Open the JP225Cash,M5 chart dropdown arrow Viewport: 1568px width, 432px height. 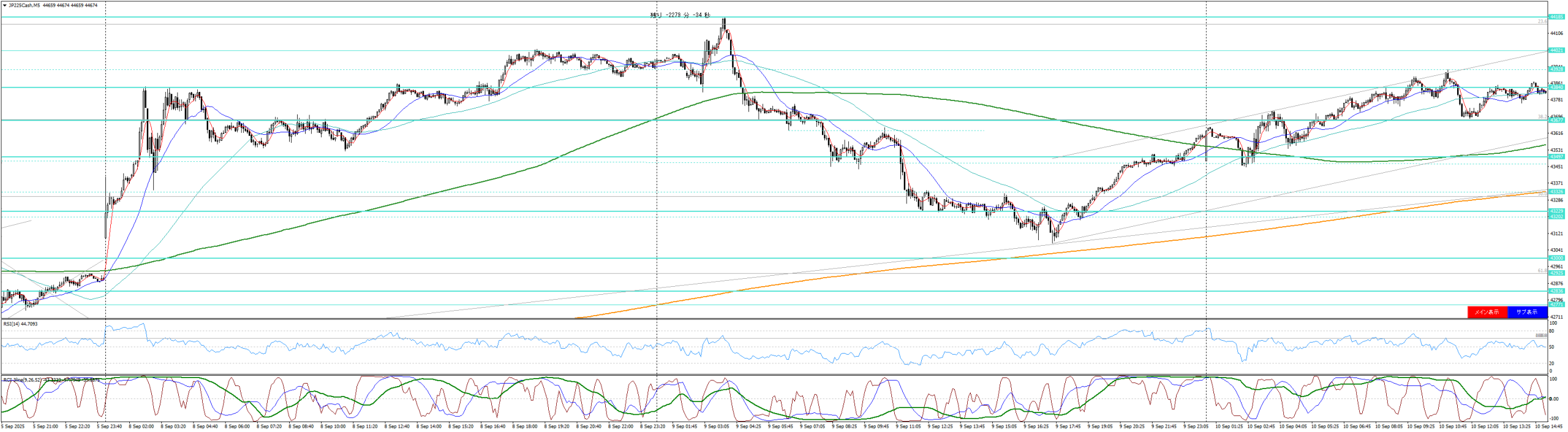tap(5, 6)
